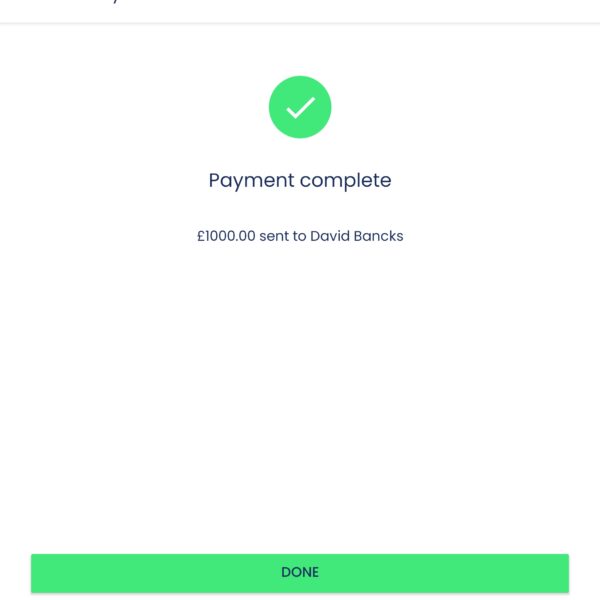This screenshot has width=600, height=600.
Task: Tap the white tick inside the green circle
Action: pos(300,107)
